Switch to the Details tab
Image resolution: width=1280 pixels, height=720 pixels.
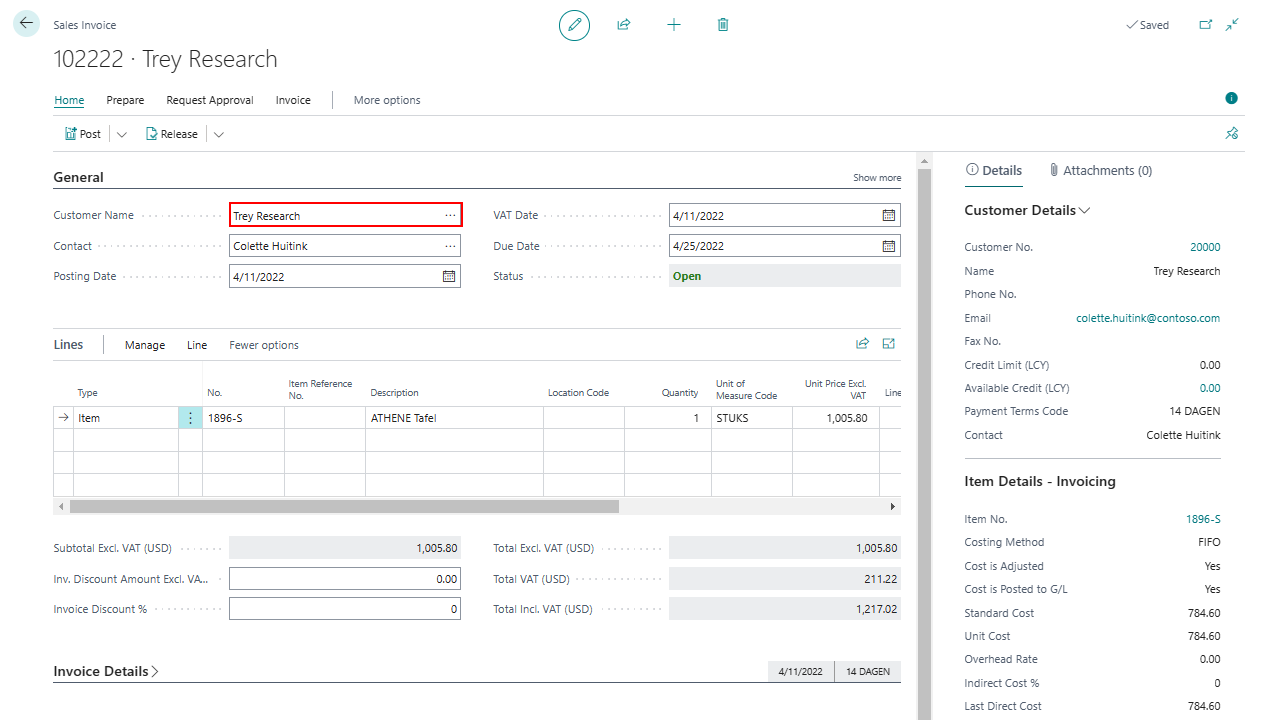pos(994,171)
